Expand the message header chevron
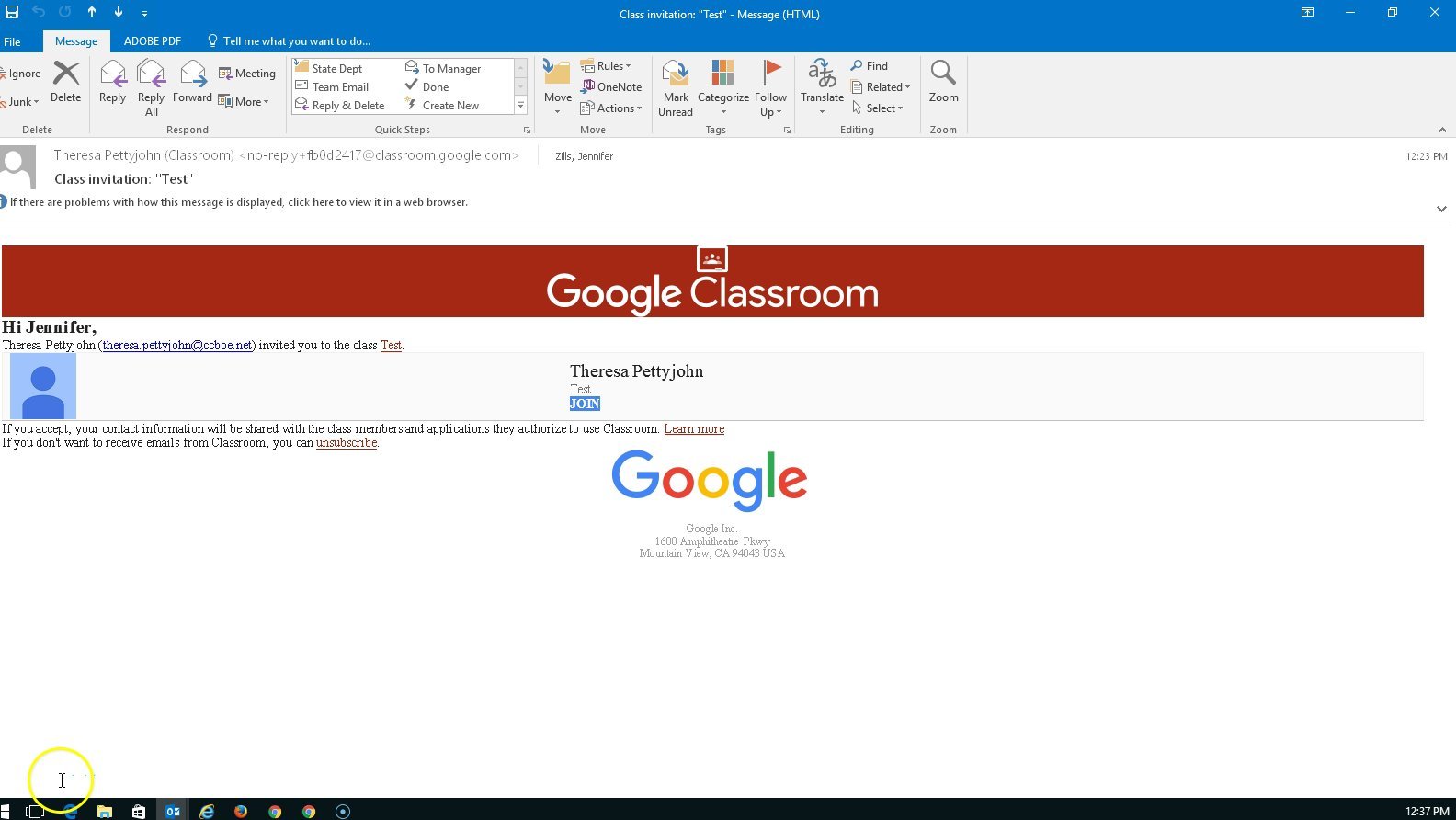The image size is (1456, 820). tap(1441, 209)
